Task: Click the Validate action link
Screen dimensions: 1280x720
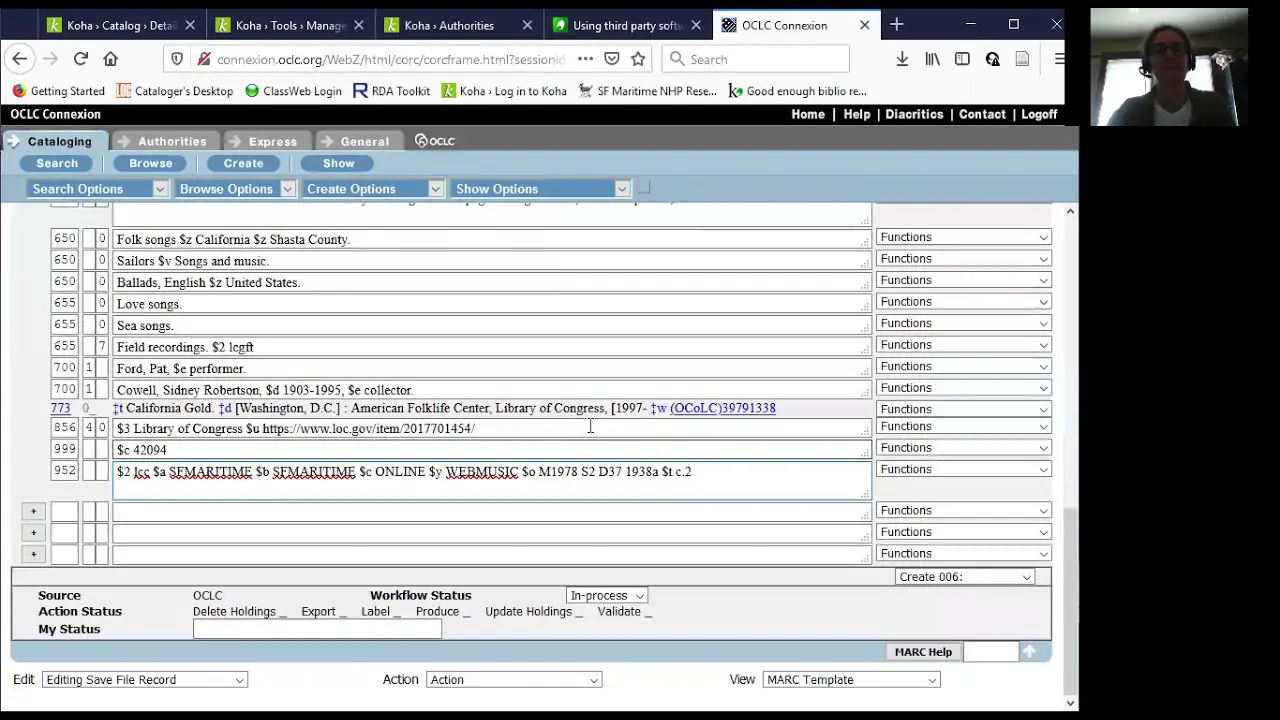Action: point(618,611)
